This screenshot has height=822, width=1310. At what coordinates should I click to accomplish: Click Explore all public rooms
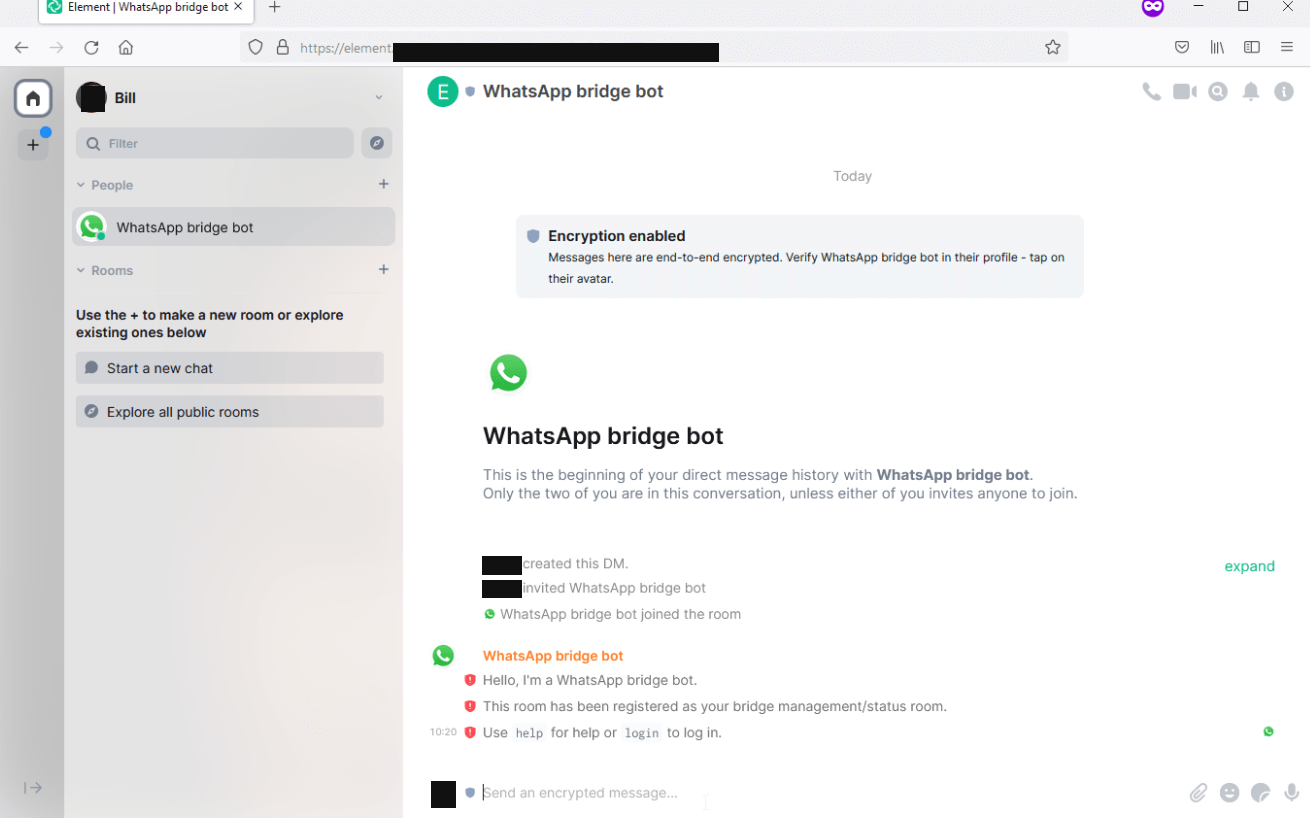(229, 412)
